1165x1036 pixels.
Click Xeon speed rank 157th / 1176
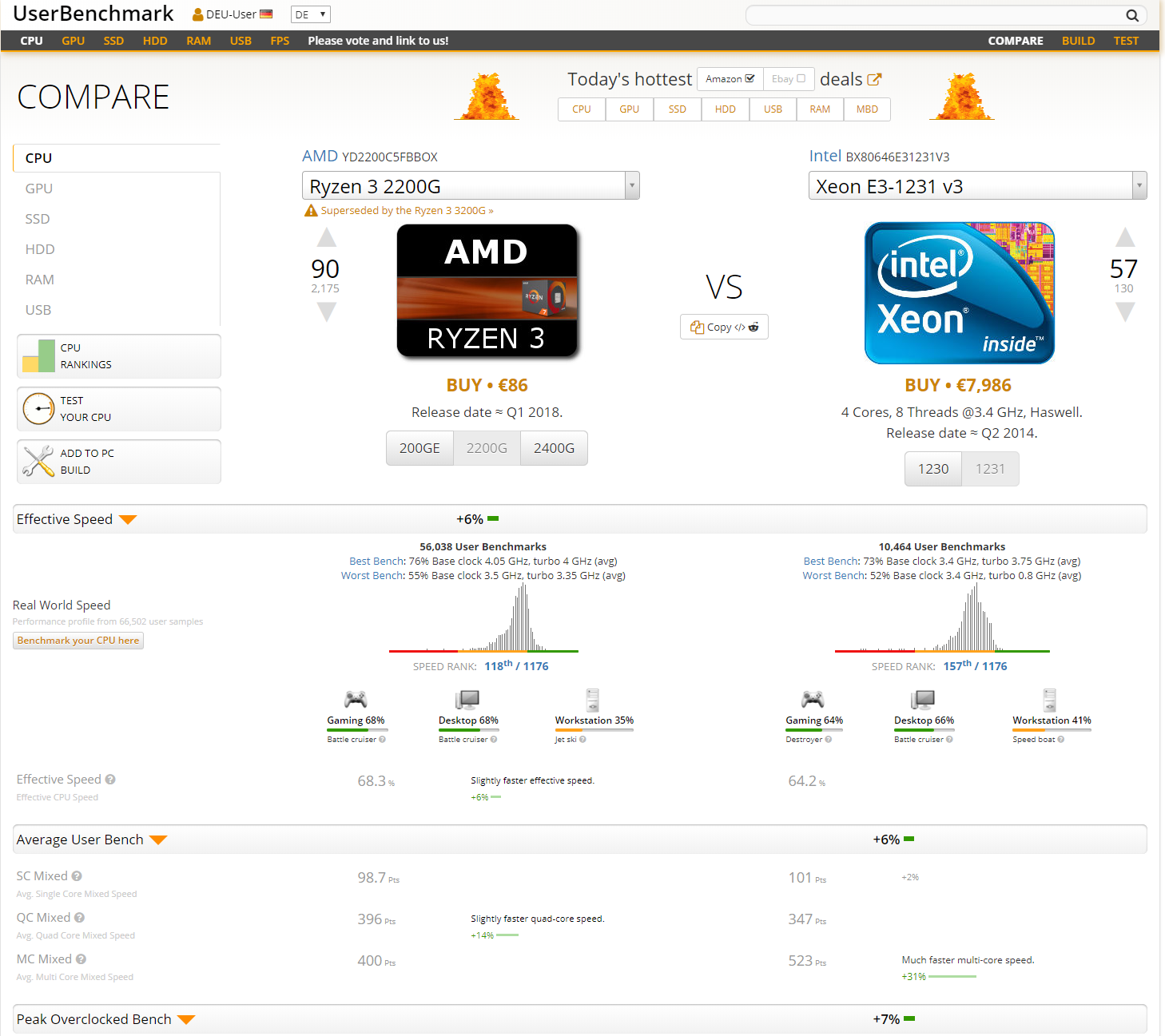[975, 666]
